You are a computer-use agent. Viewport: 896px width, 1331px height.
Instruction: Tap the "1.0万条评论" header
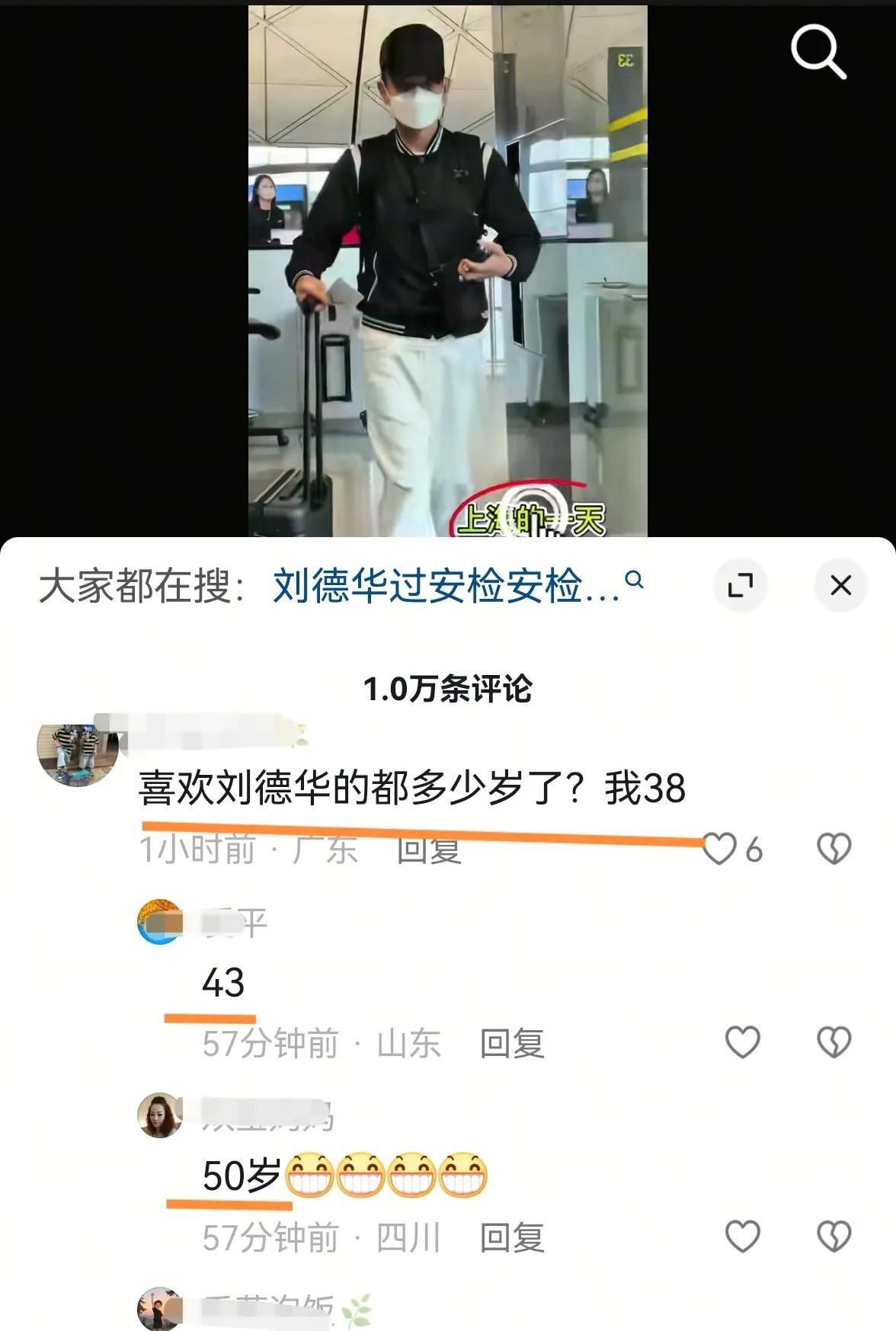click(447, 689)
